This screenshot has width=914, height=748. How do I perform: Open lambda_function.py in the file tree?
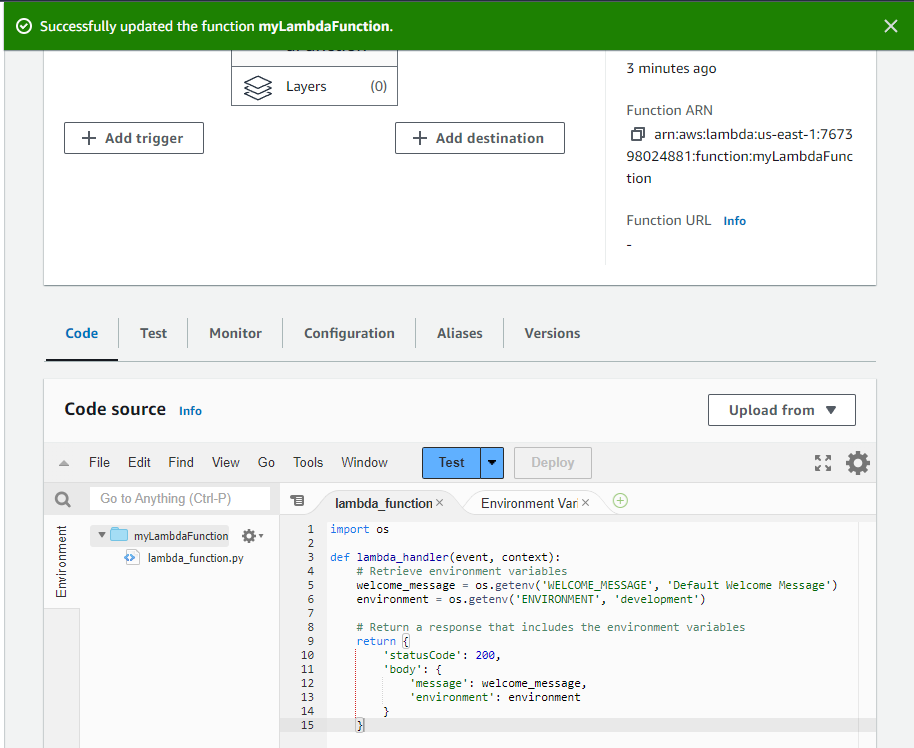coord(195,558)
